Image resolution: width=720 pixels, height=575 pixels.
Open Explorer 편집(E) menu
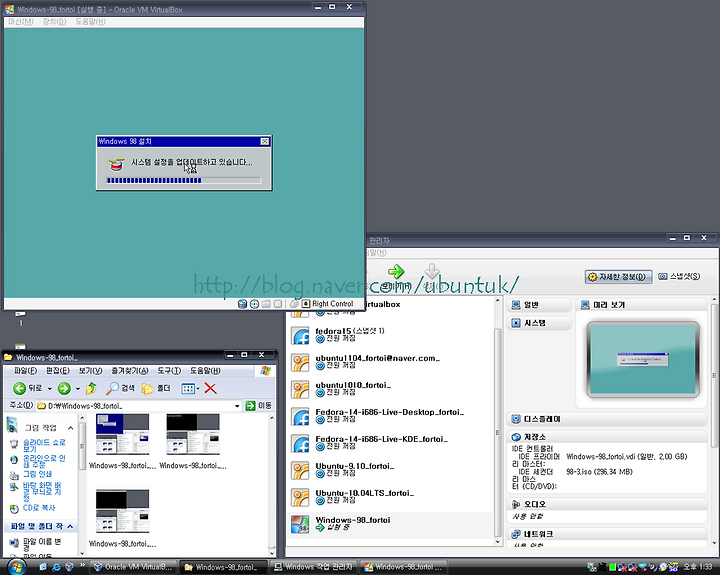point(58,371)
